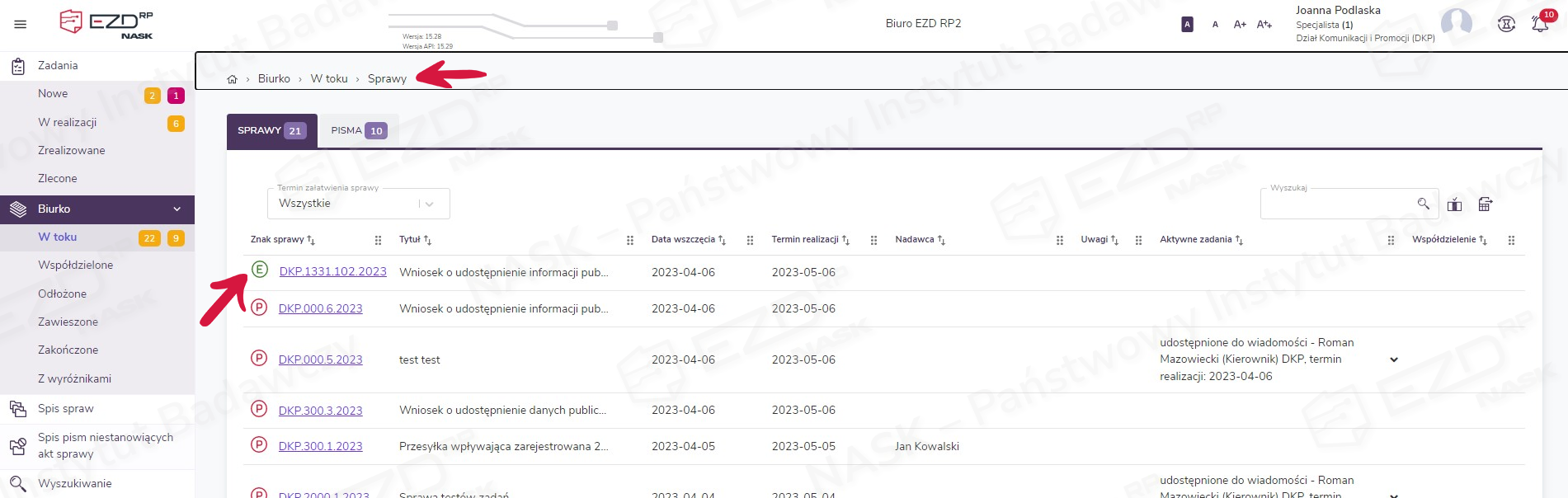The width and height of the screenshot is (1568, 498).
Task: Click the column visibility icon beside search
Action: point(1454,204)
